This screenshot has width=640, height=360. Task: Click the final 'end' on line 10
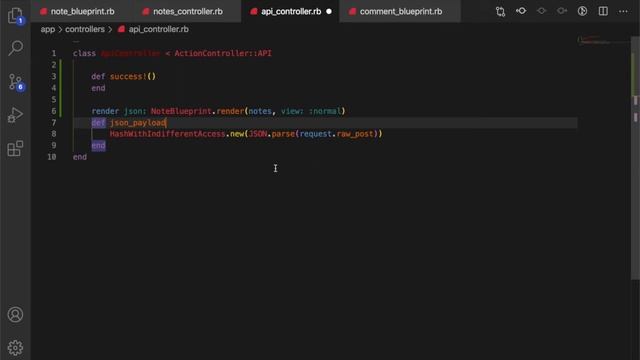[80, 157]
